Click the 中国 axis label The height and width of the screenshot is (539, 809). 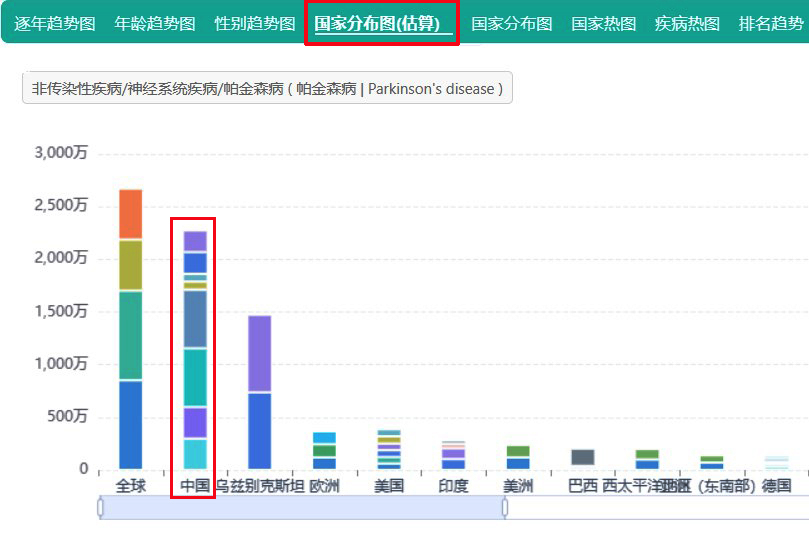point(195,486)
